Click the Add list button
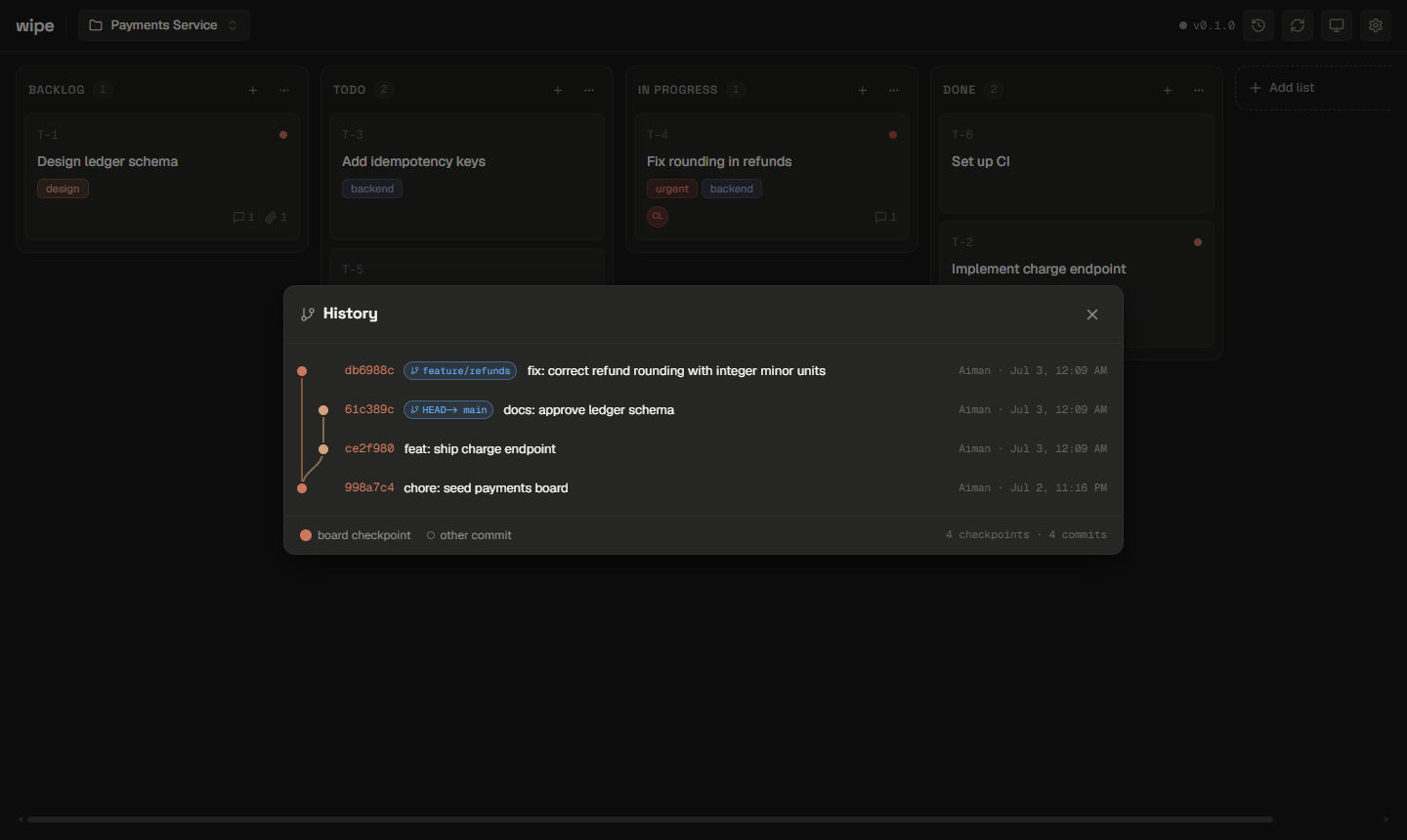Screen dimensions: 1407x840 tap(1313, 88)
